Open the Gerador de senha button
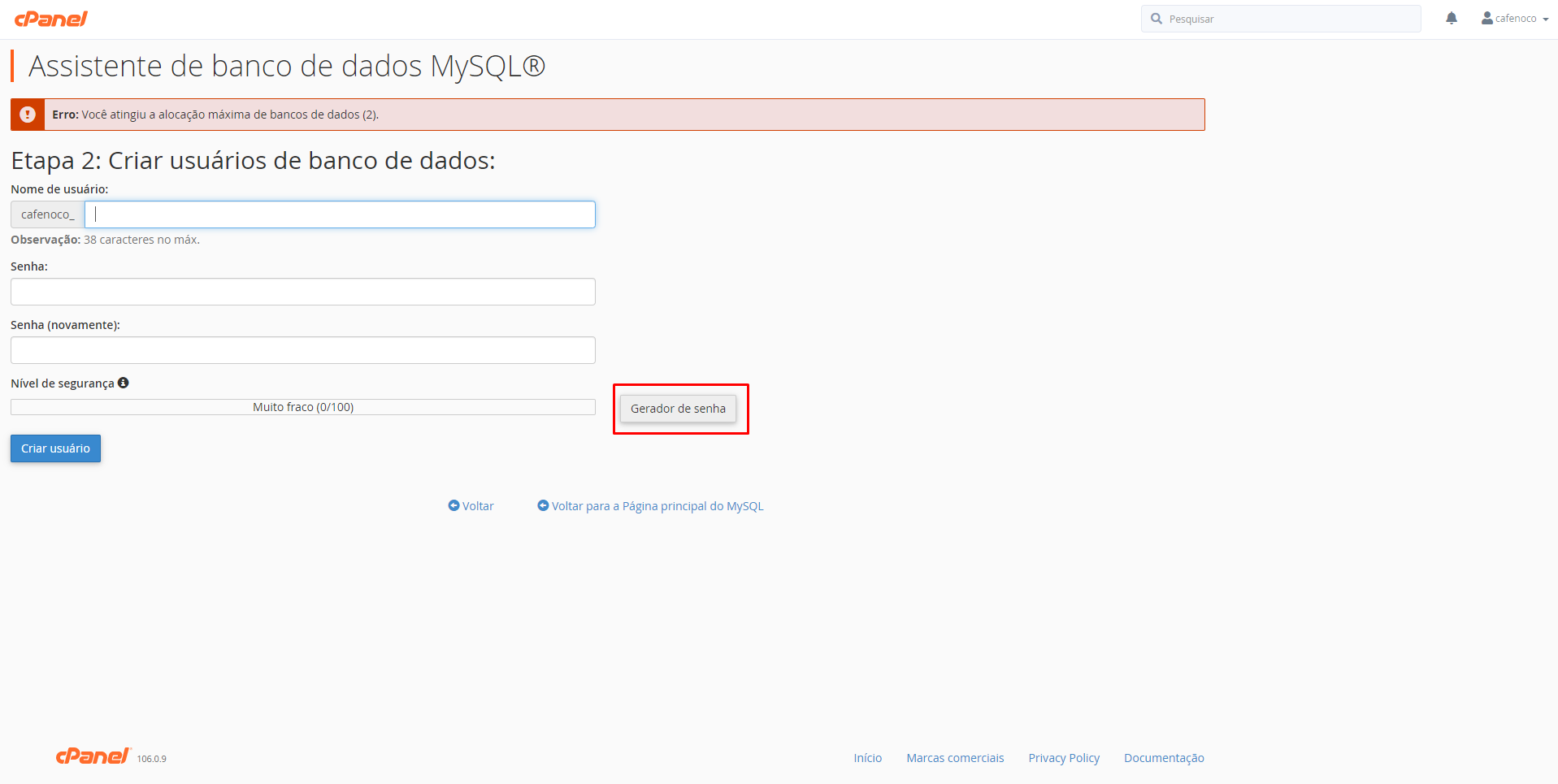The height and width of the screenshot is (784, 1558). (x=678, y=409)
